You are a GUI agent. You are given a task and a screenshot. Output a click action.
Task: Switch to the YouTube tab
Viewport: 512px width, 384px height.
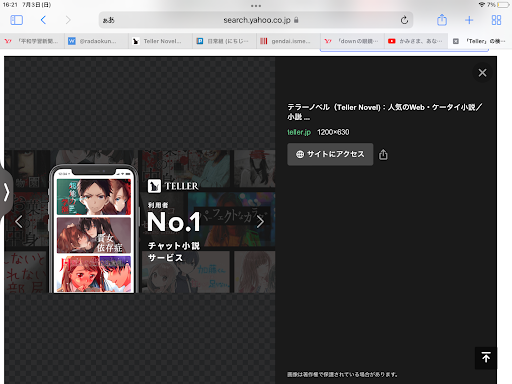[416, 41]
